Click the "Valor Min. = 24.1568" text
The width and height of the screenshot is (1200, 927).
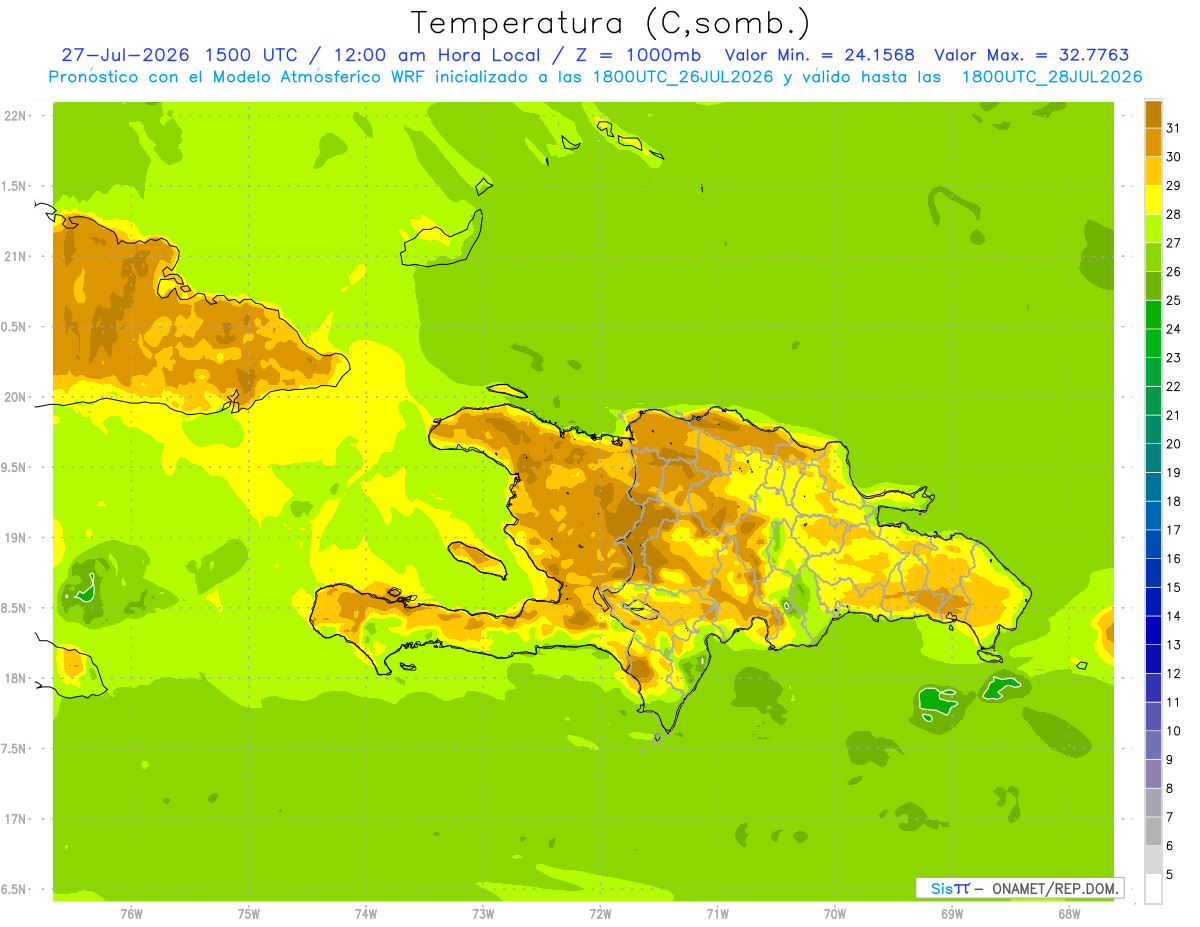tap(819, 55)
